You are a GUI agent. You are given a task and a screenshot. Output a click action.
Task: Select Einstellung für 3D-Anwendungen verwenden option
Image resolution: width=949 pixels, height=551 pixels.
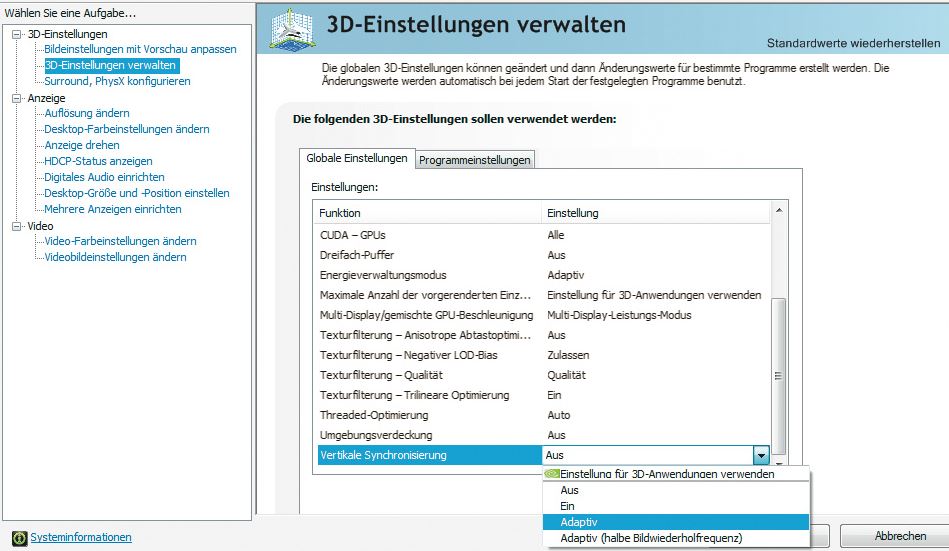tap(676, 473)
